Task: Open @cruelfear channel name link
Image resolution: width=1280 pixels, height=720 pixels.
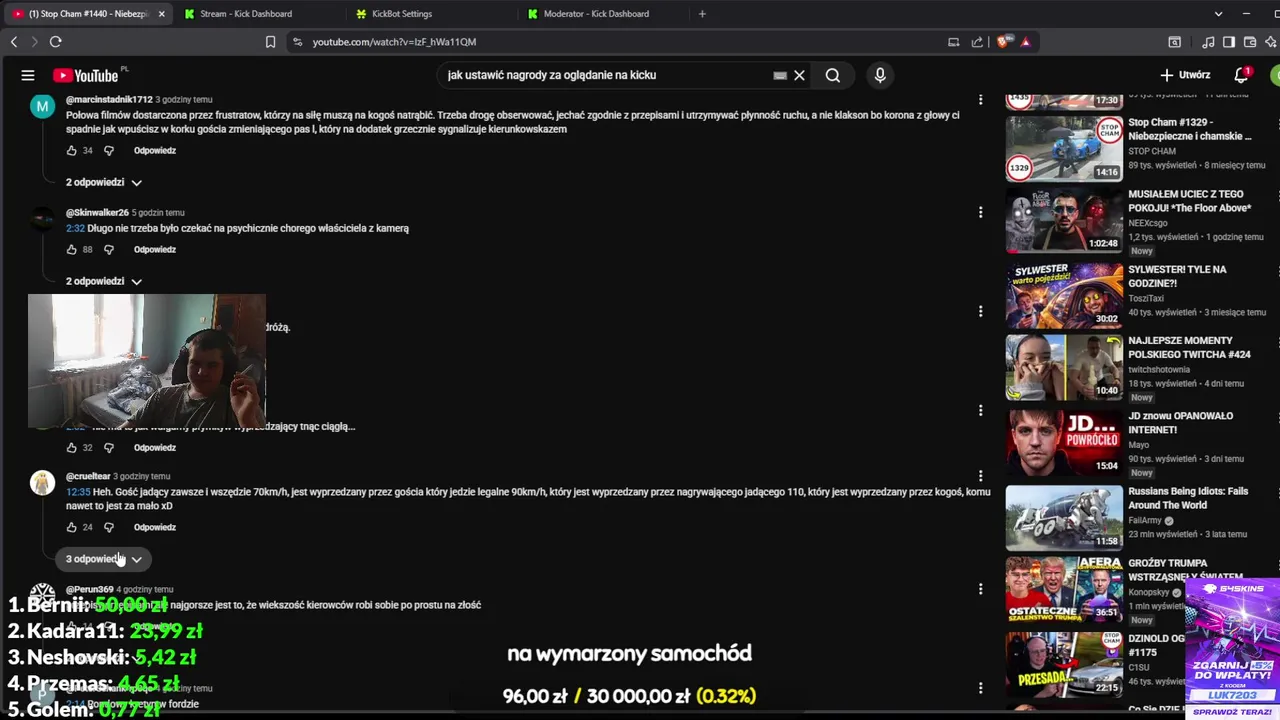Action: [x=88, y=476]
